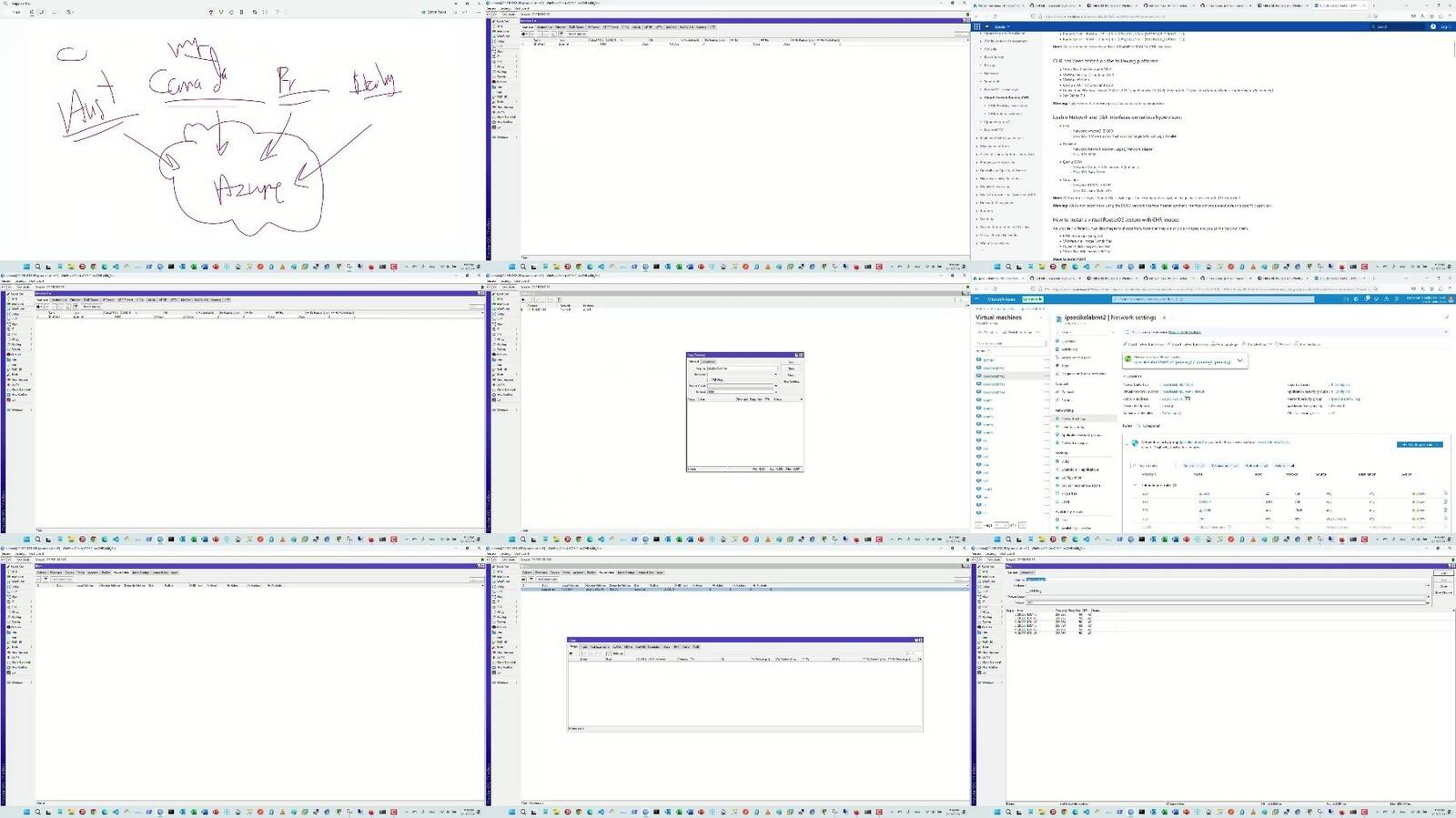Go back in the browser showing Azure portal

(977, 288)
